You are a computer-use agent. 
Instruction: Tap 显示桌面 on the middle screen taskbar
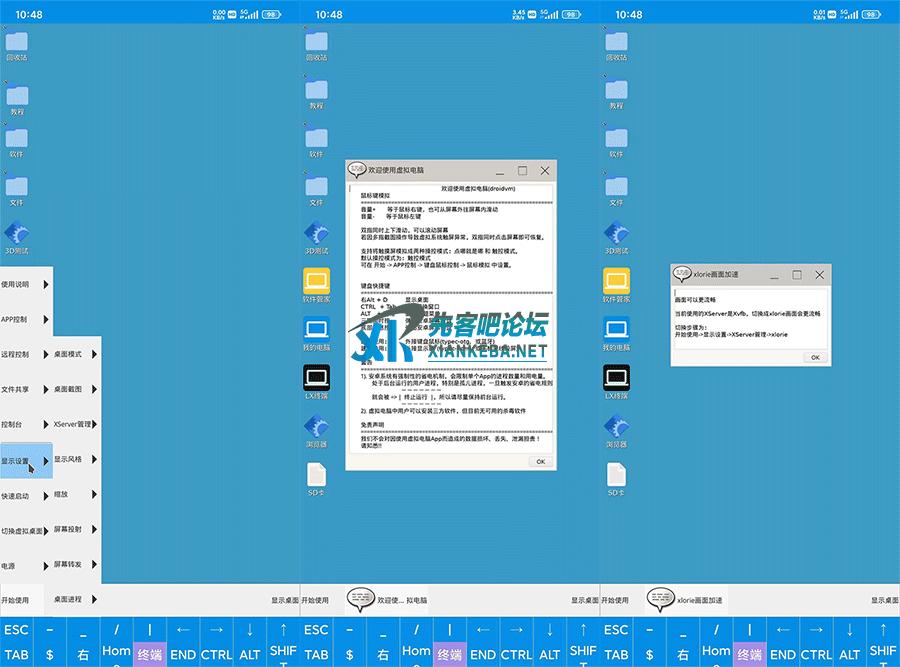point(584,600)
